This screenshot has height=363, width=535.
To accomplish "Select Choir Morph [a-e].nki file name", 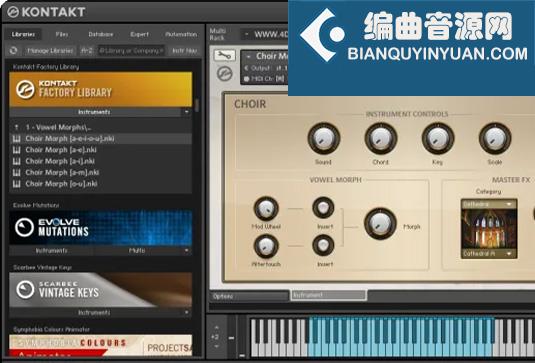I will [x=61, y=150].
